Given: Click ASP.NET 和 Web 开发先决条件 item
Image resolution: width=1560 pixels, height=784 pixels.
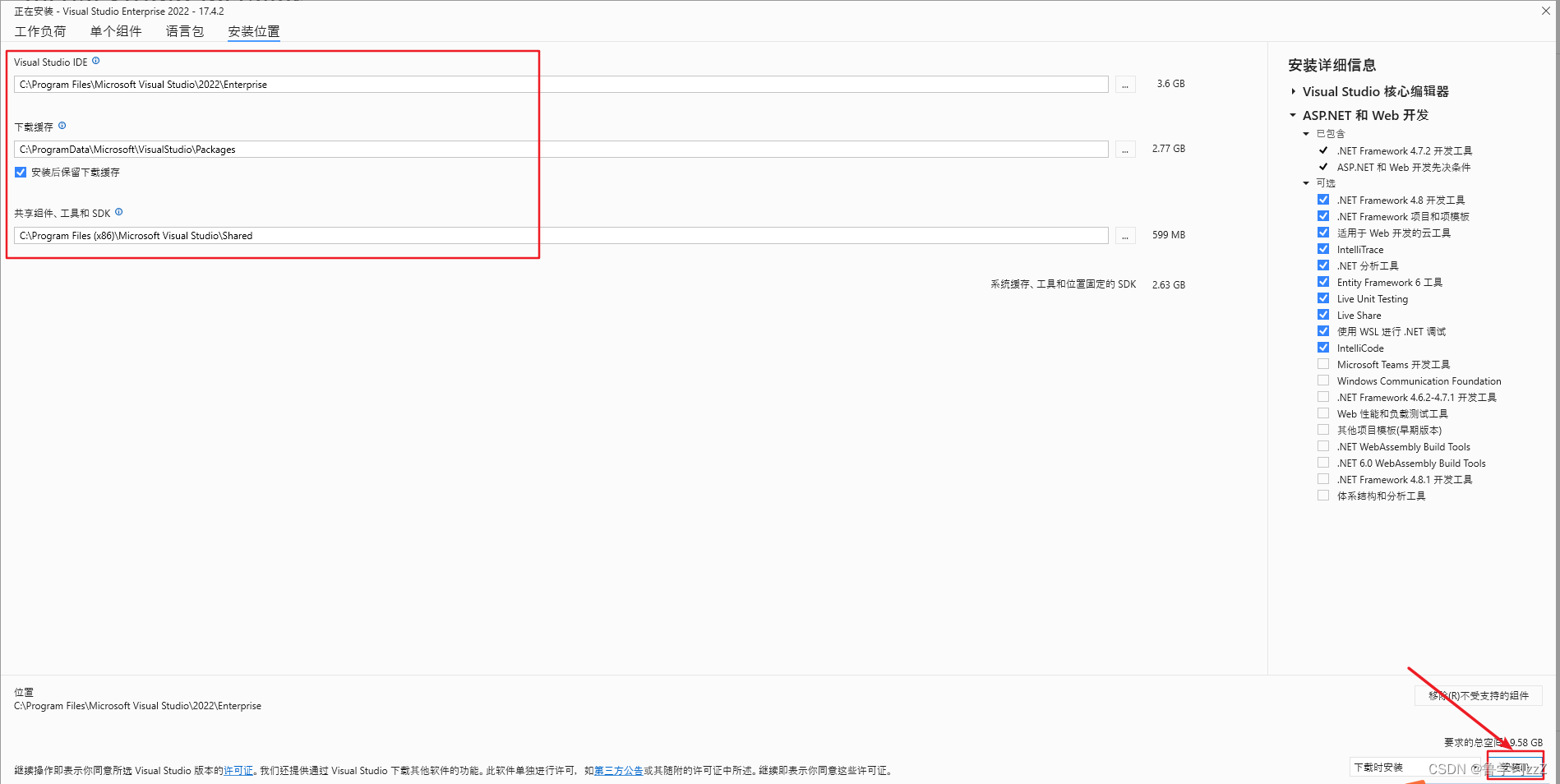Looking at the screenshot, I should [1404, 168].
